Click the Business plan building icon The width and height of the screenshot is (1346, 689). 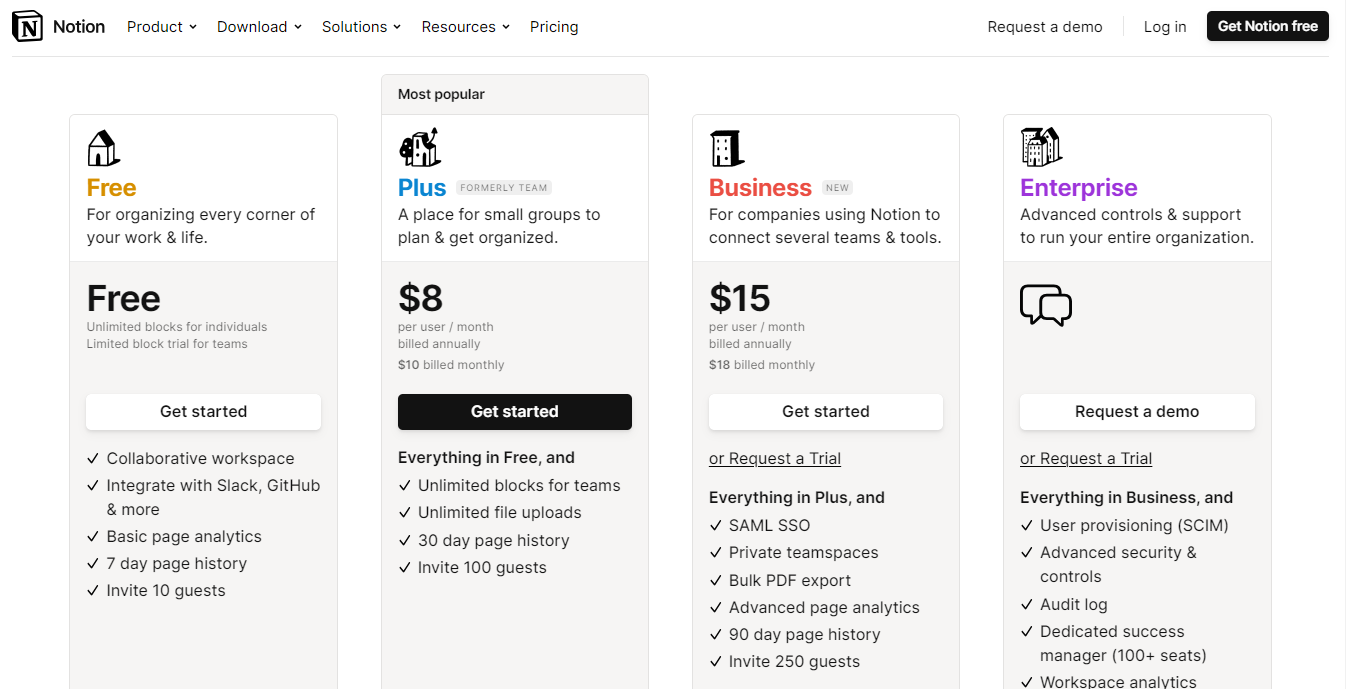[727, 148]
